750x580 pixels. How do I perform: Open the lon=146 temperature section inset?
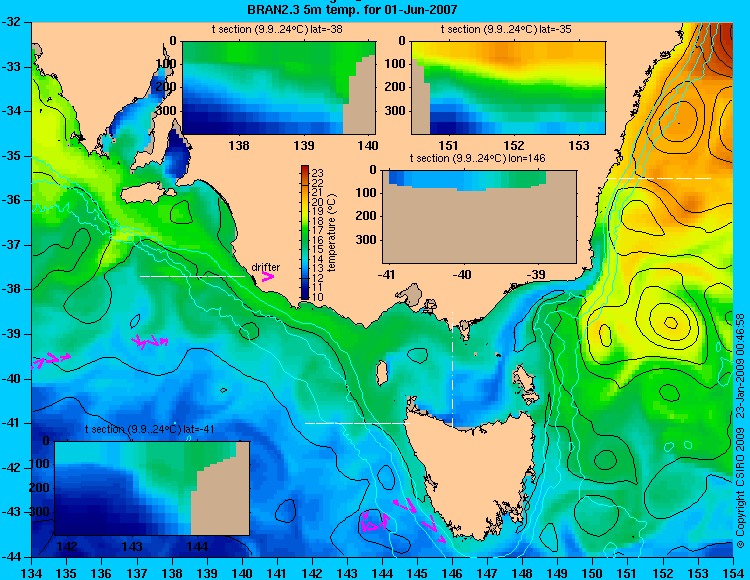pos(479,216)
